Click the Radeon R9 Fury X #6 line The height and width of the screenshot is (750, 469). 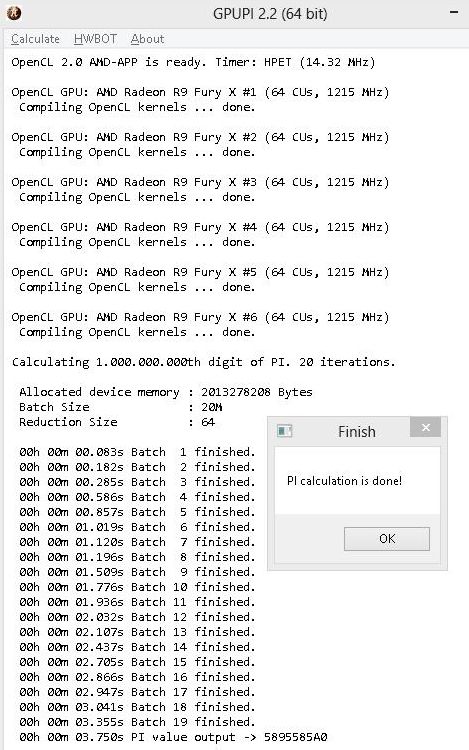(200, 317)
